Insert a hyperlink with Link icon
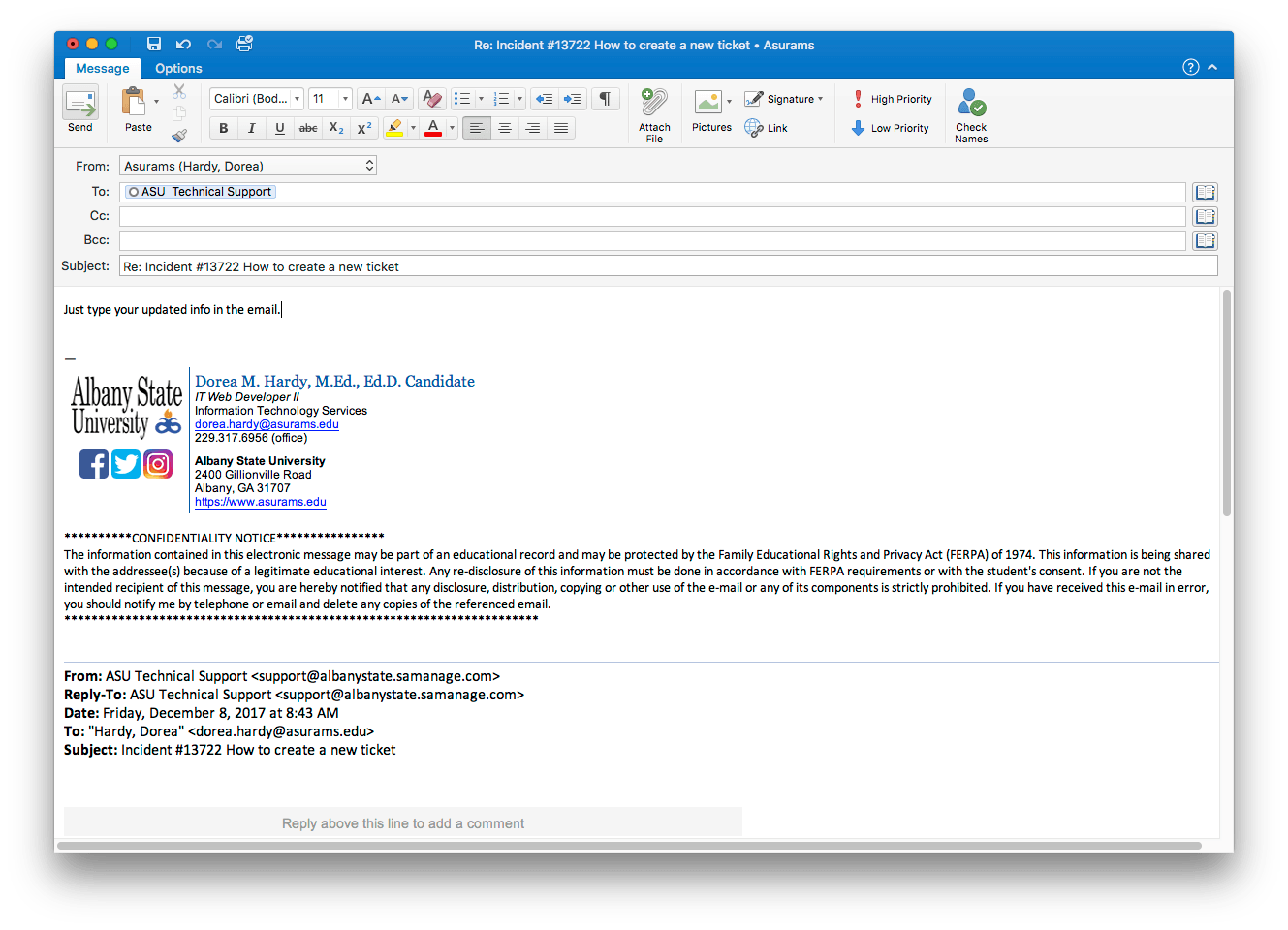 pos(766,128)
